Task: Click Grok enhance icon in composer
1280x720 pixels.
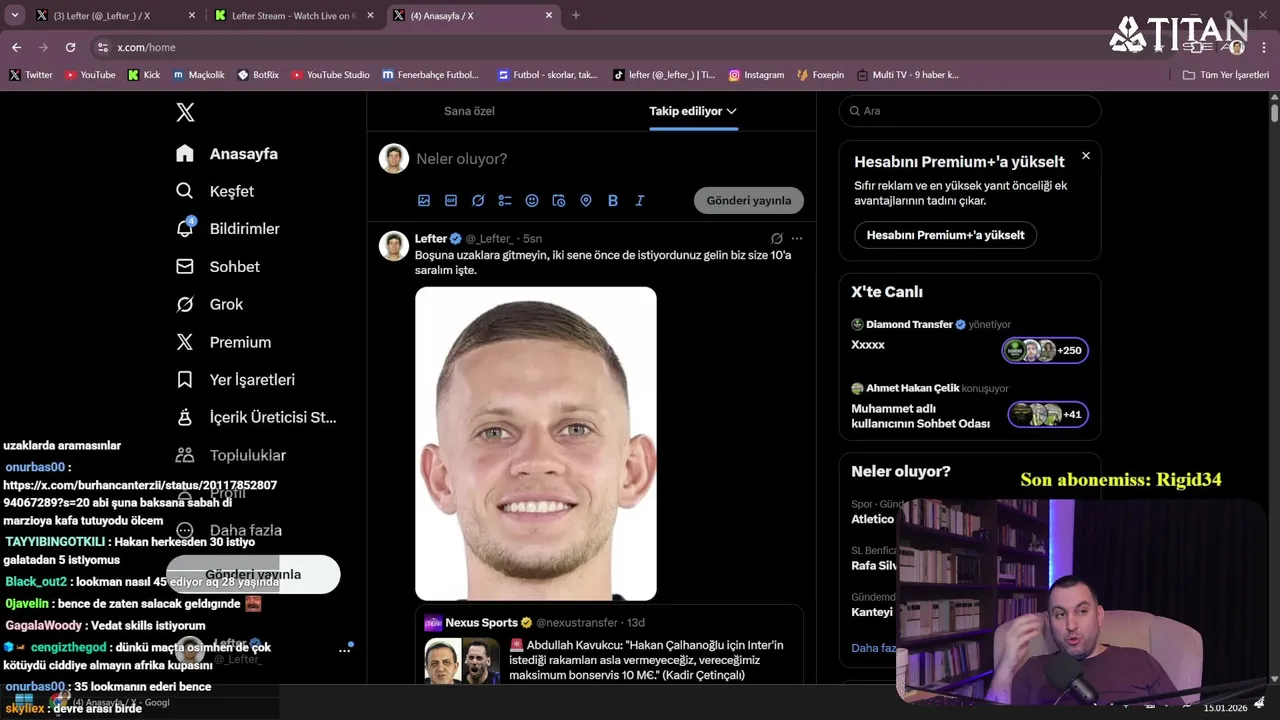Action: click(x=478, y=200)
